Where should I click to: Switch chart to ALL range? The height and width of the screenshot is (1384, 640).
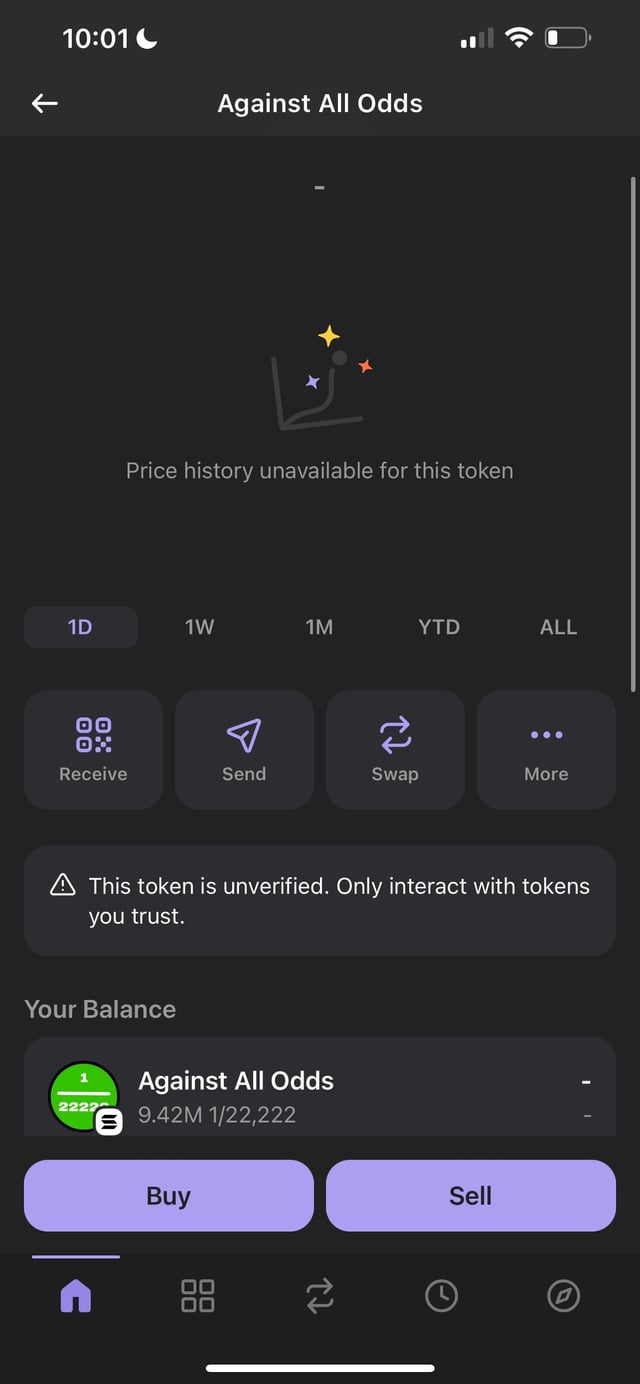point(558,627)
